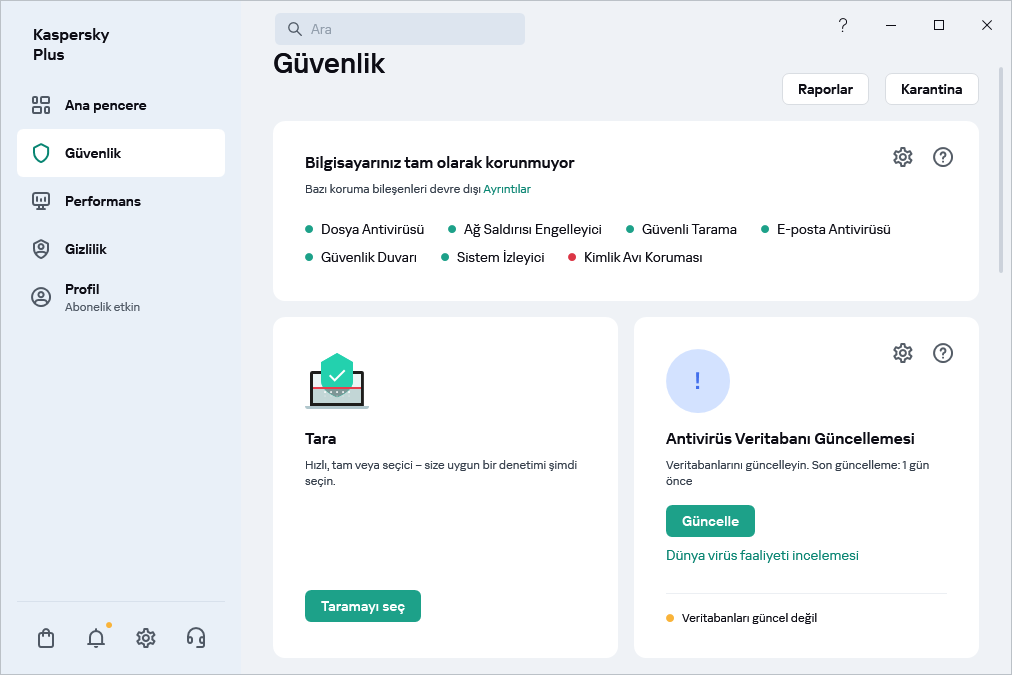Click the help question mark in title bar
This screenshot has width=1012, height=675.
click(x=843, y=25)
